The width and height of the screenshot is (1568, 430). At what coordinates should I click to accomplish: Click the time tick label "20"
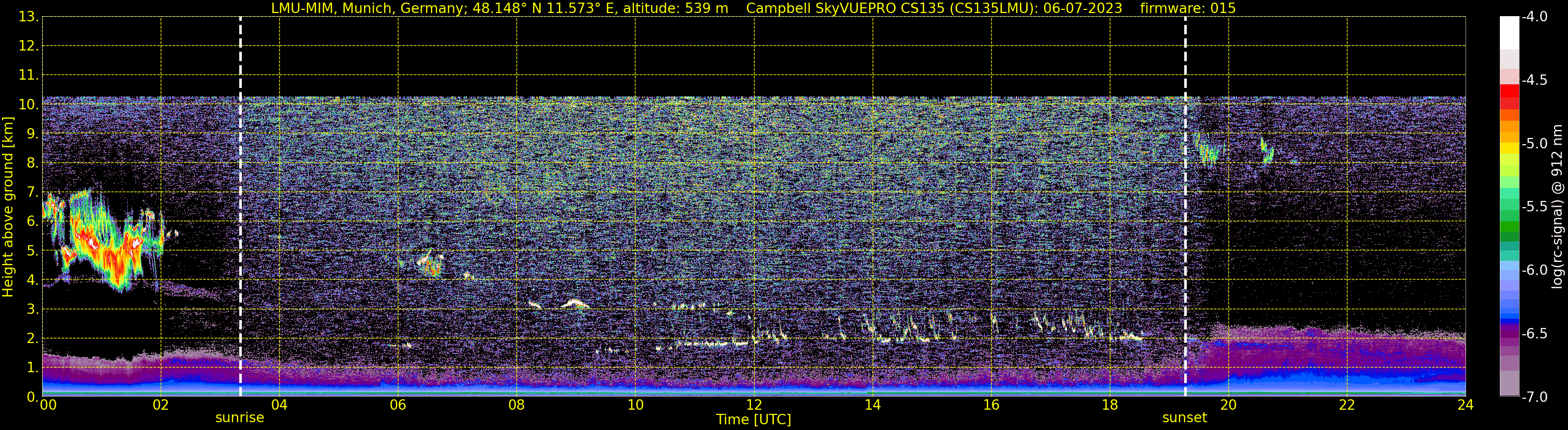coord(1228,405)
